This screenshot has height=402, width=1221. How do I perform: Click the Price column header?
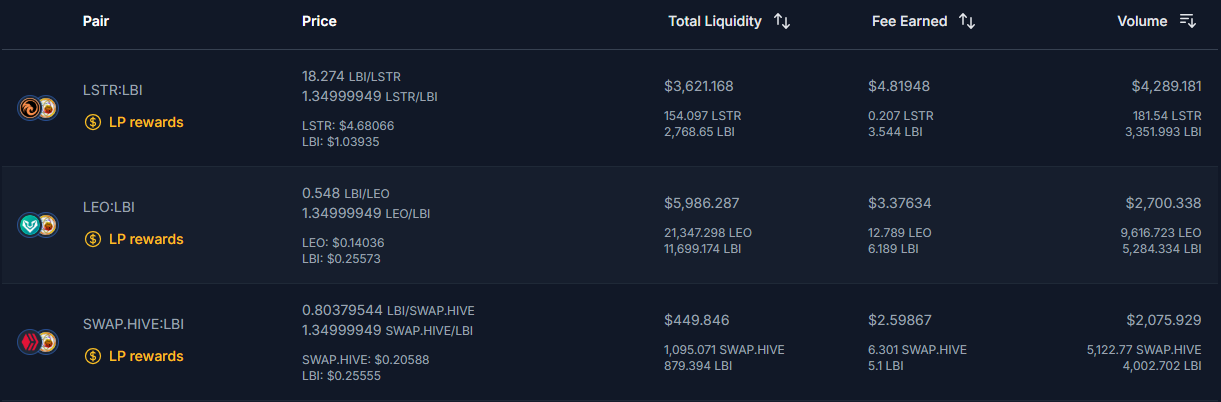pyautogui.click(x=319, y=21)
